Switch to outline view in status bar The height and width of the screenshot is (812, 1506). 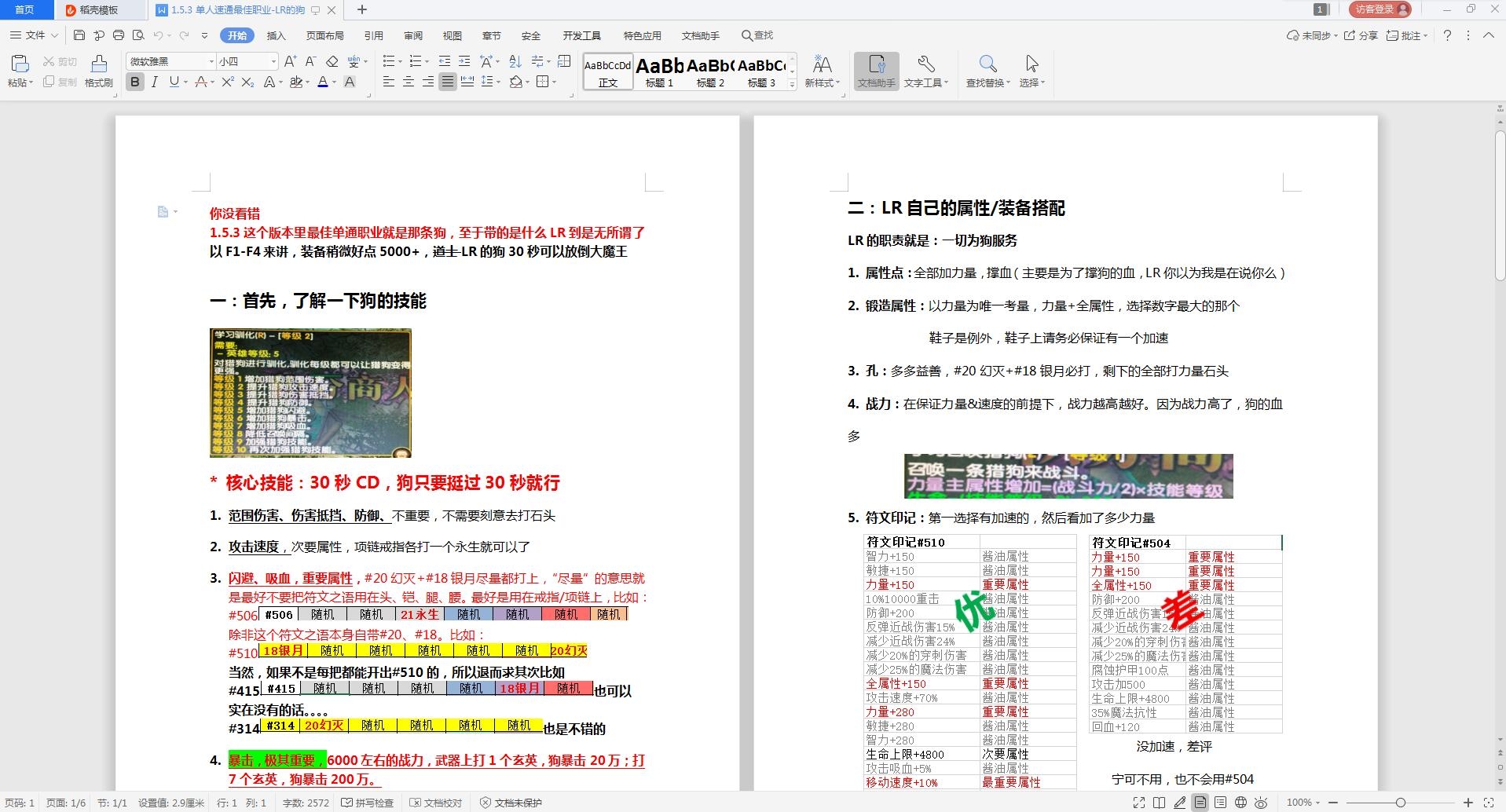click(1221, 803)
